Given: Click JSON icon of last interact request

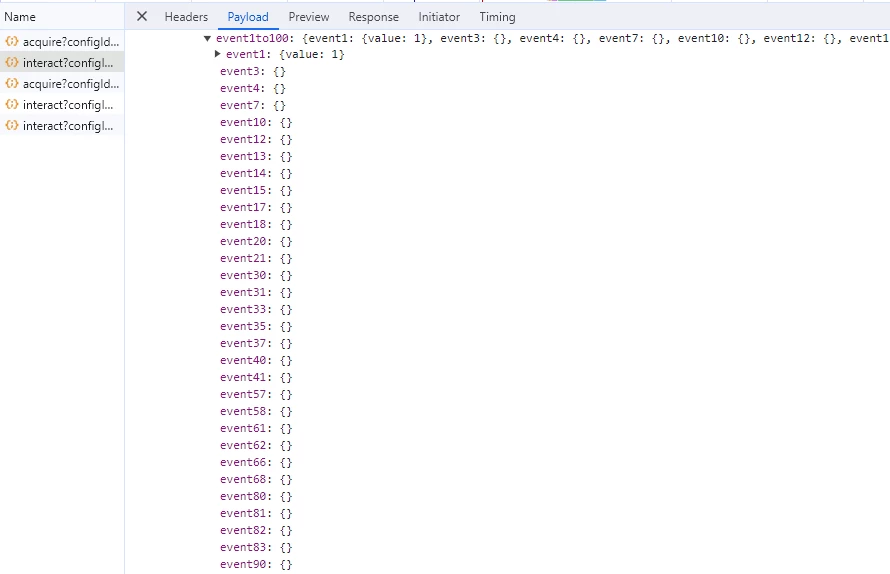Looking at the screenshot, I should (x=11, y=125).
